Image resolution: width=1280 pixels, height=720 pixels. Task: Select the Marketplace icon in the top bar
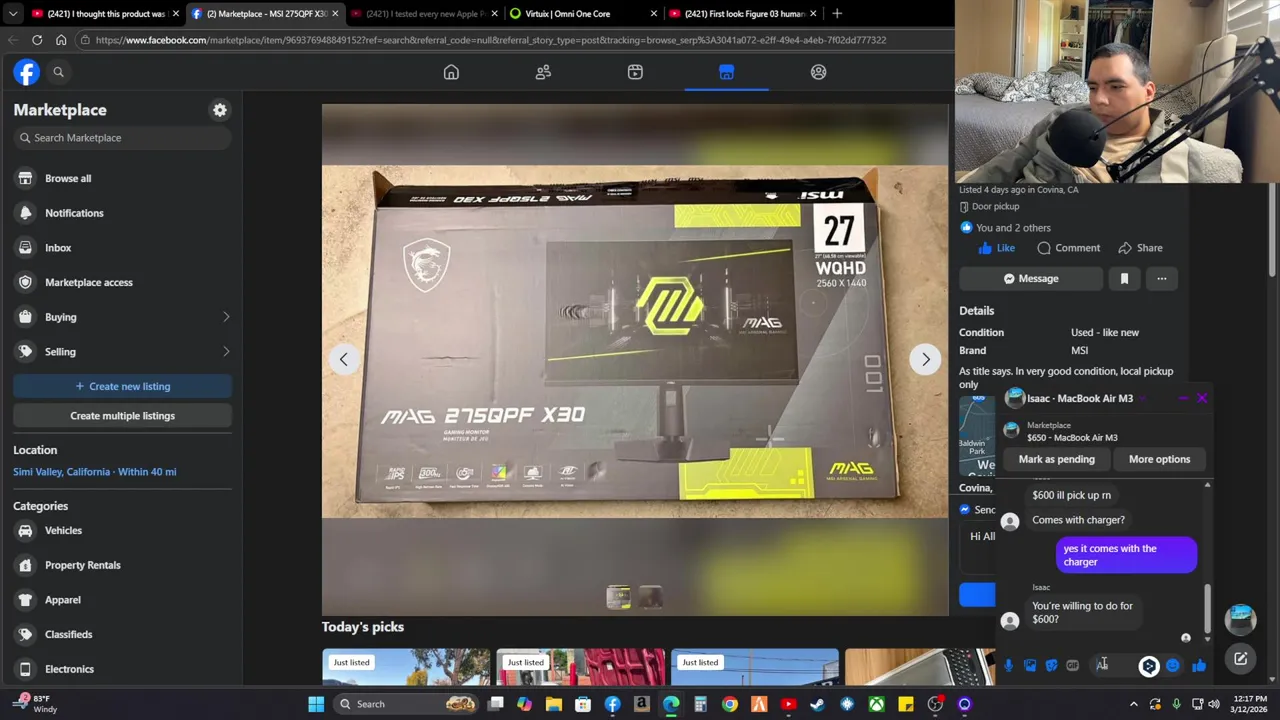pyautogui.click(x=726, y=72)
